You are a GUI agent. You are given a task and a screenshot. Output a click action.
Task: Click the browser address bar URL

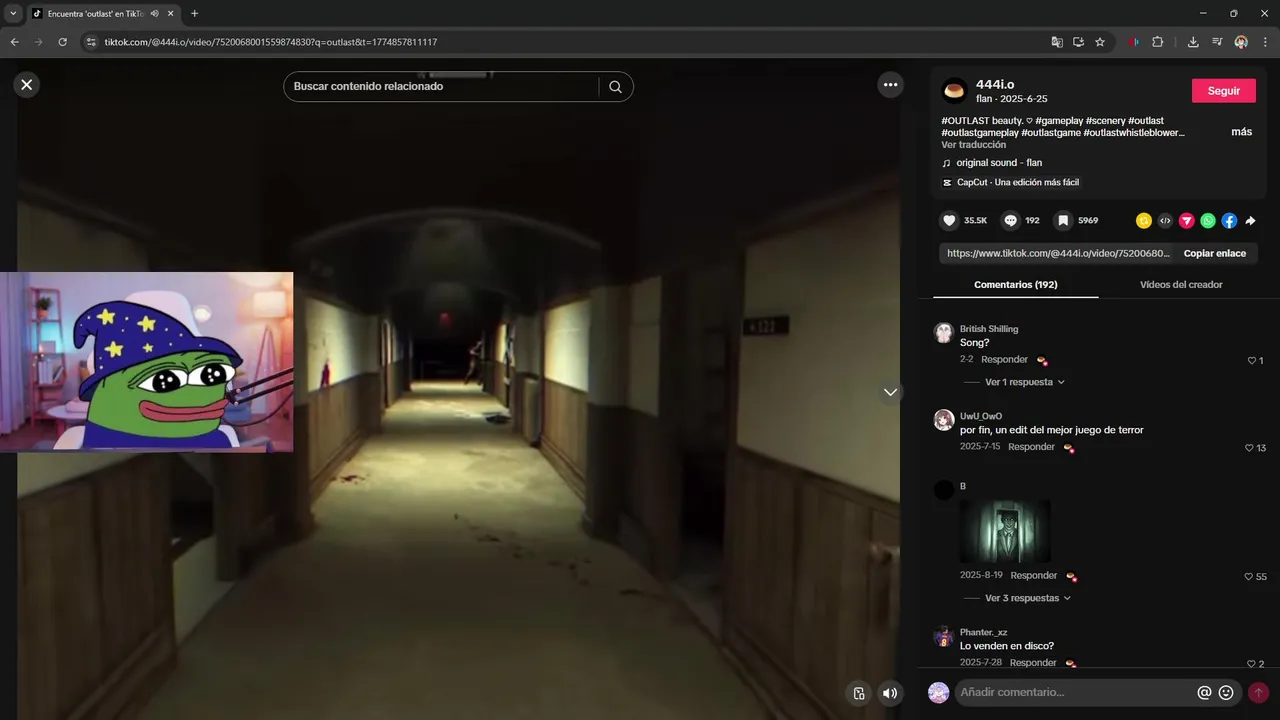pyautogui.click(x=270, y=42)
